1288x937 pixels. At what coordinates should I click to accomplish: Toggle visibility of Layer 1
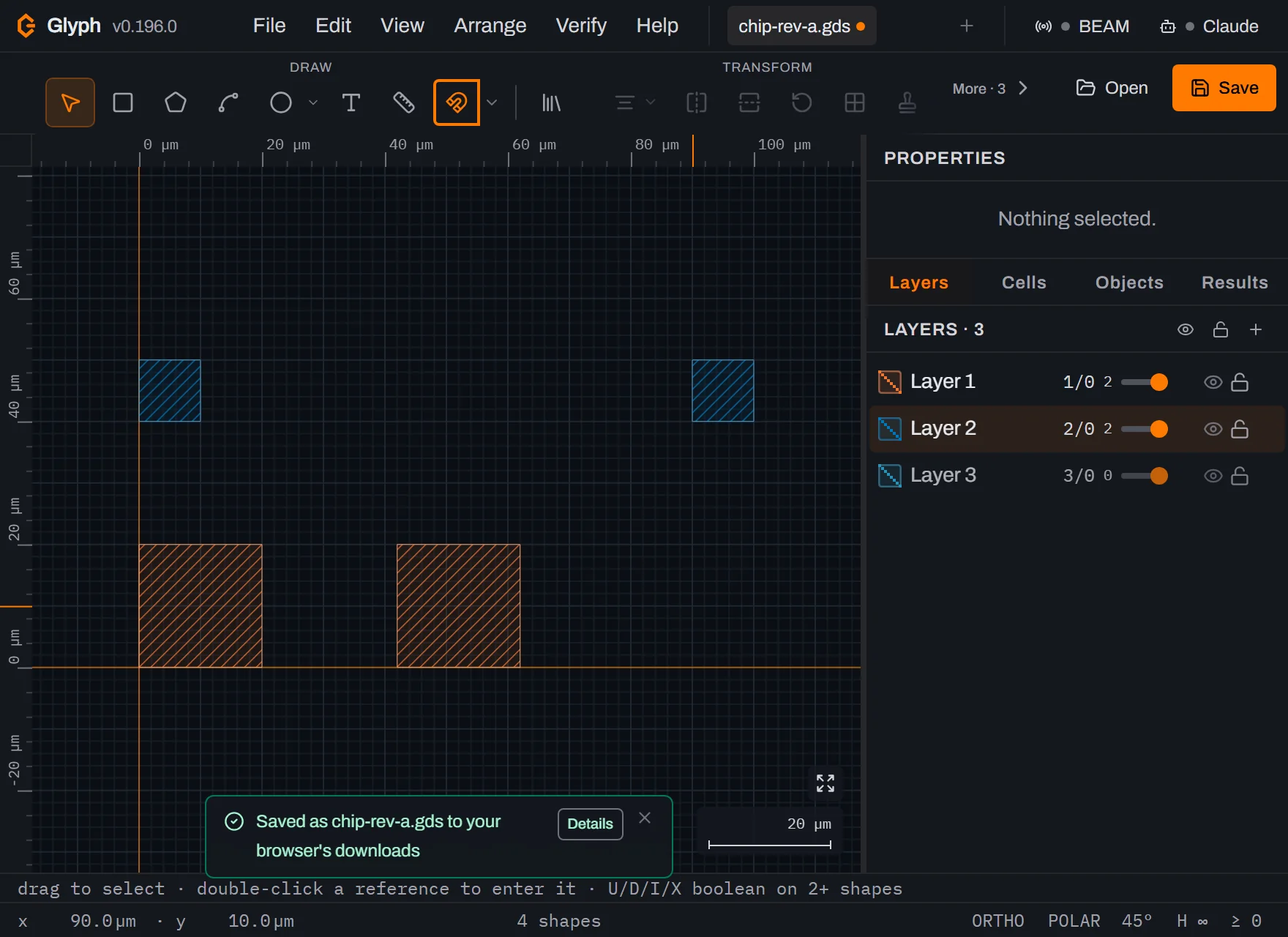(x=1213, y=382)
